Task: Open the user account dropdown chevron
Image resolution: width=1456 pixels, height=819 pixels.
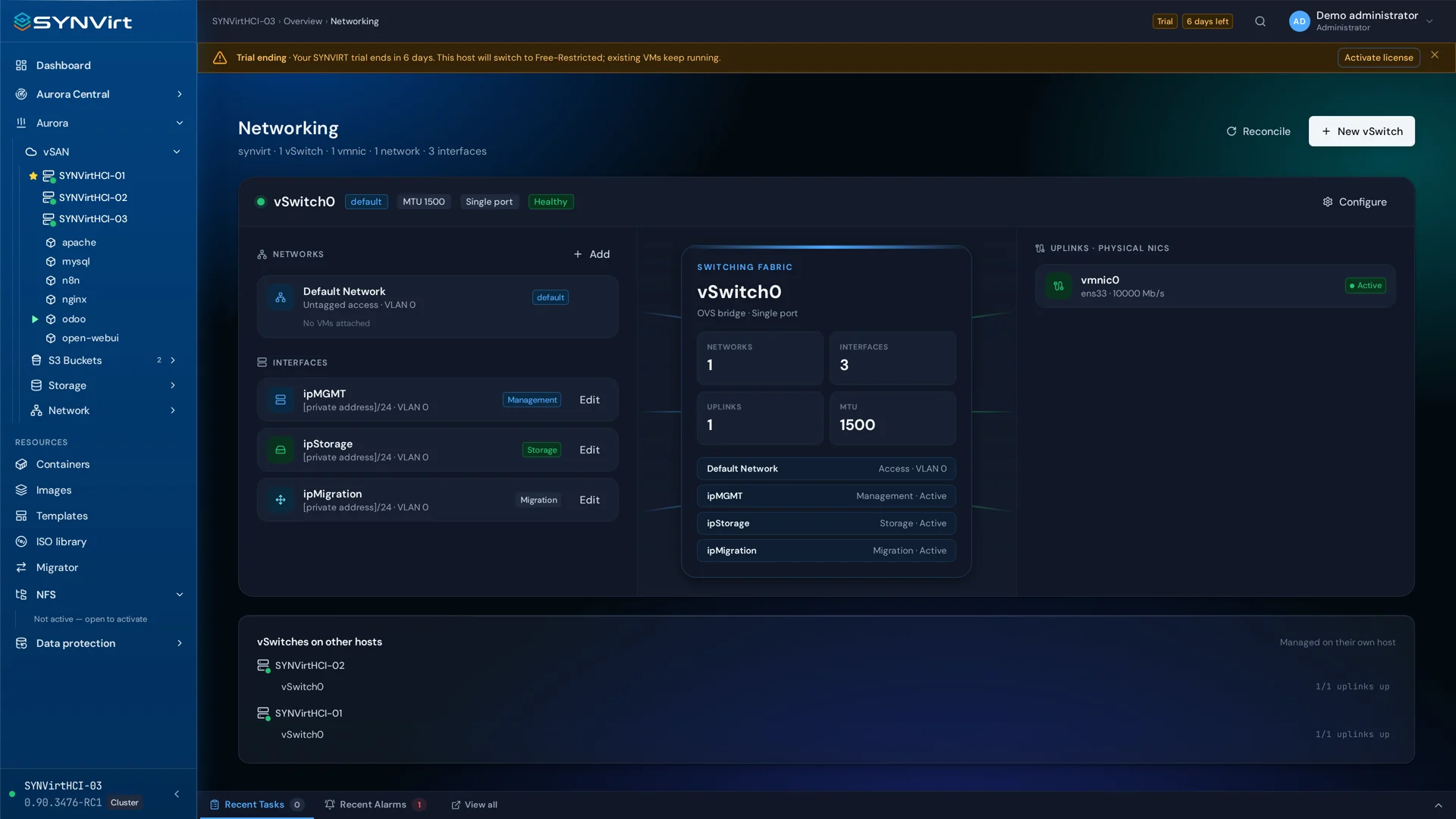Action: point(1429,21)
